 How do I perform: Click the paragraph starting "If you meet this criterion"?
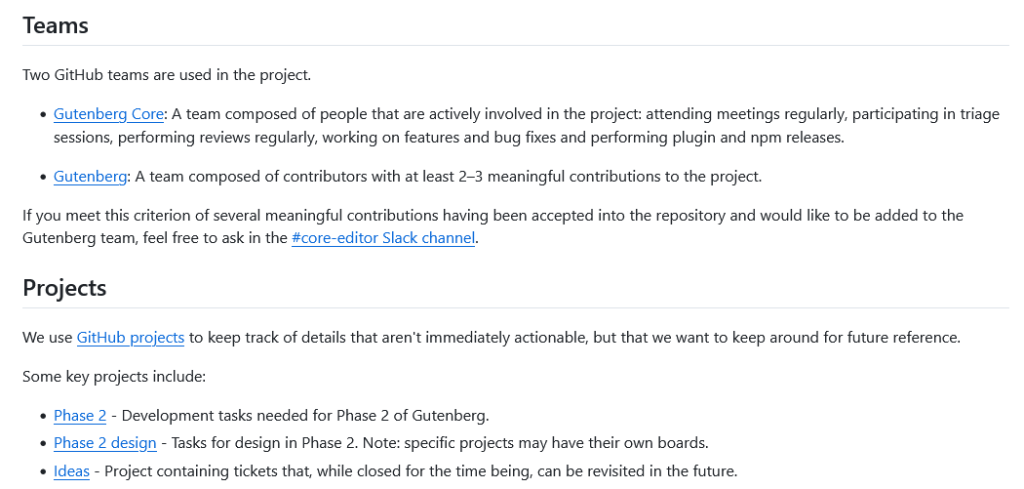tap(400, 215)
